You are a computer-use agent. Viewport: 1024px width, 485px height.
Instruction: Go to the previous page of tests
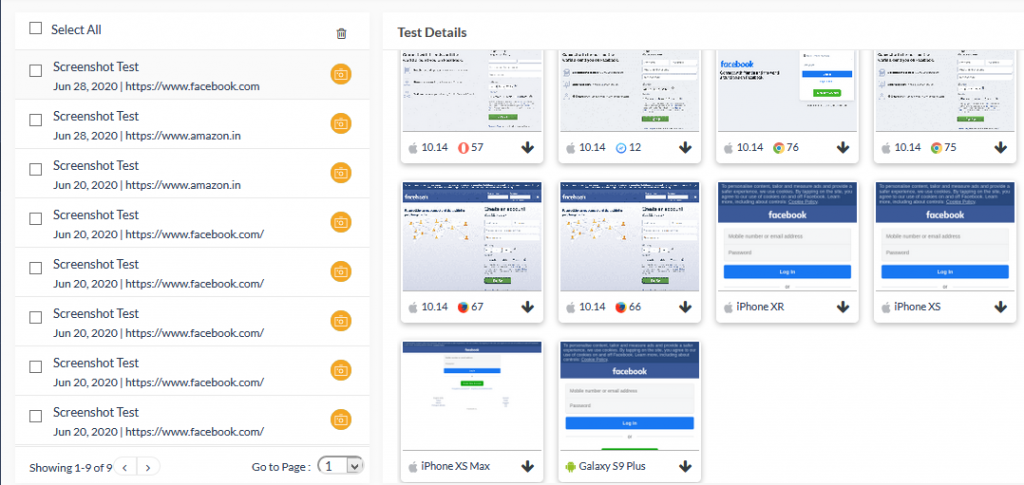pyautogui.click(x=125, y=467)
